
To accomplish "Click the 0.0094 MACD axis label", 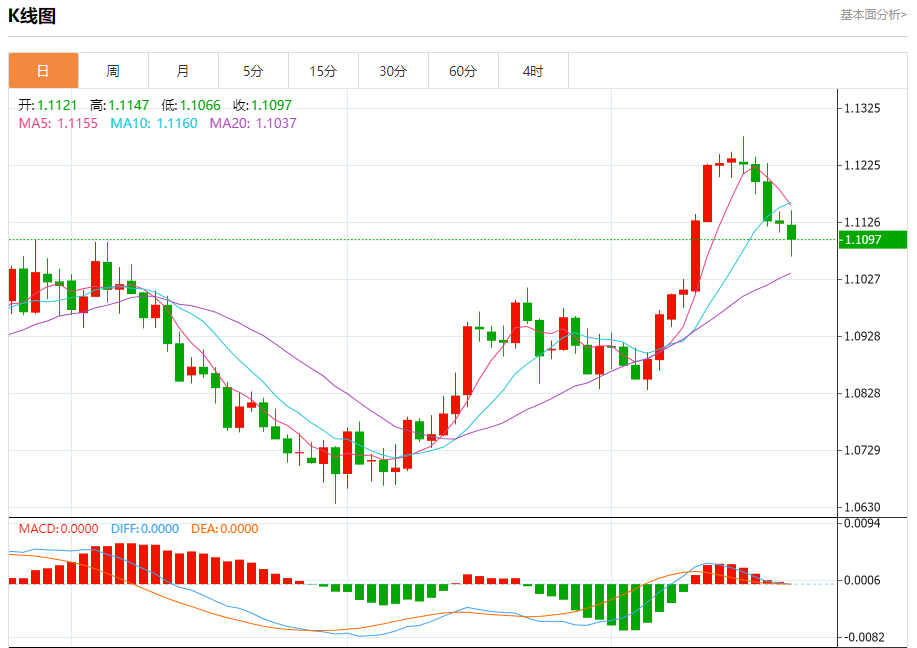I will pos(862,523).
